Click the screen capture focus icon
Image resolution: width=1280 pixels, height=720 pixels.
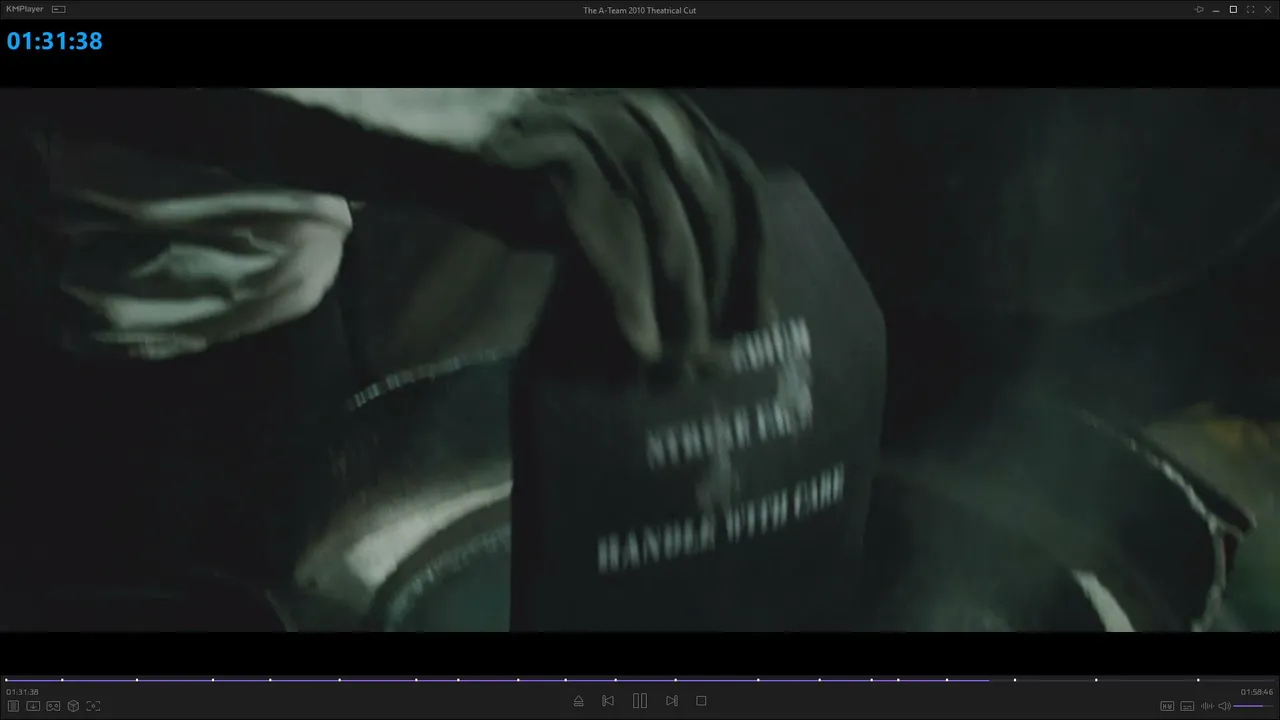(x=93, y=706)
